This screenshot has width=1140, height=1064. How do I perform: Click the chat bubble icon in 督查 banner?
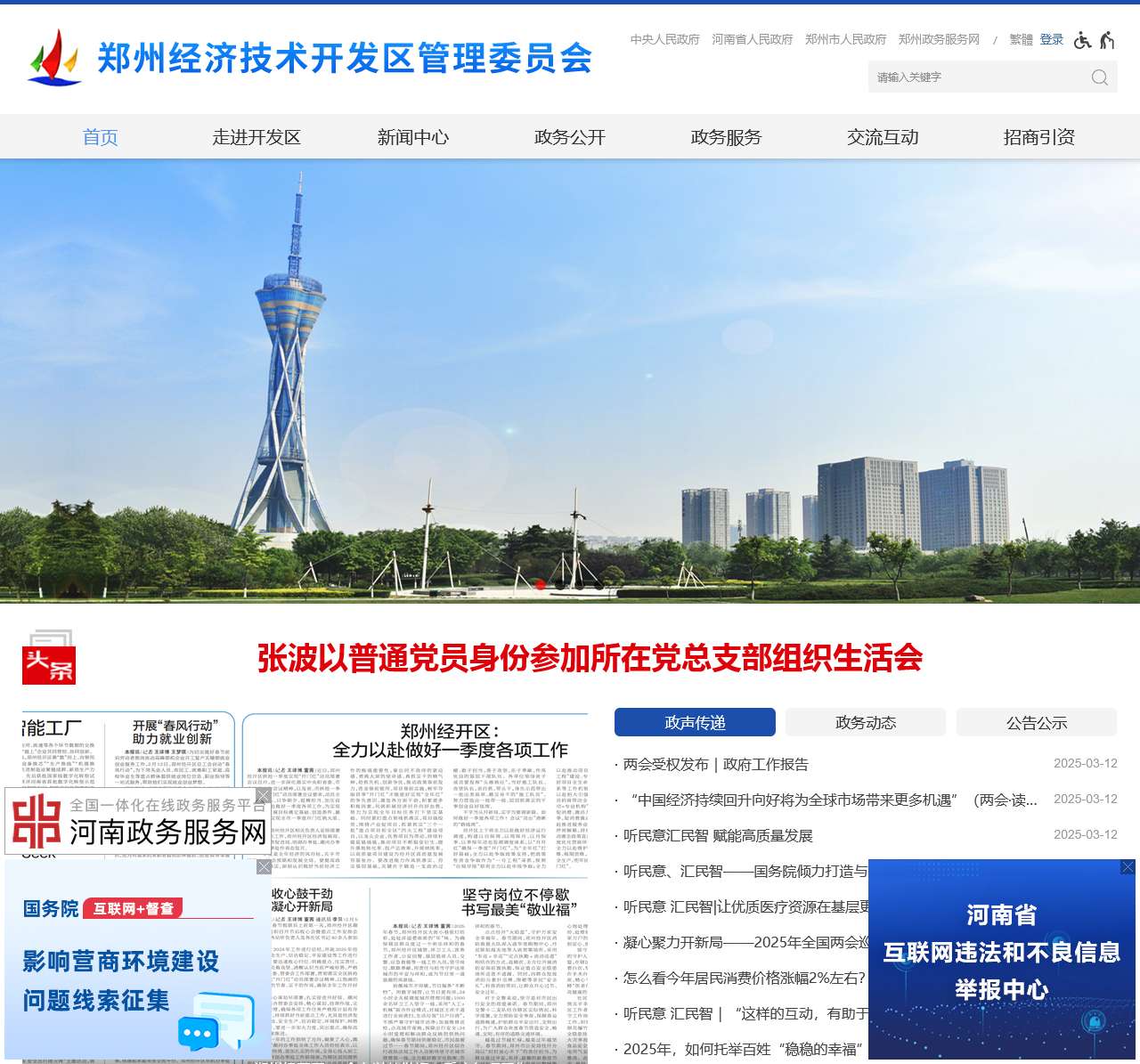[216, 1021]
